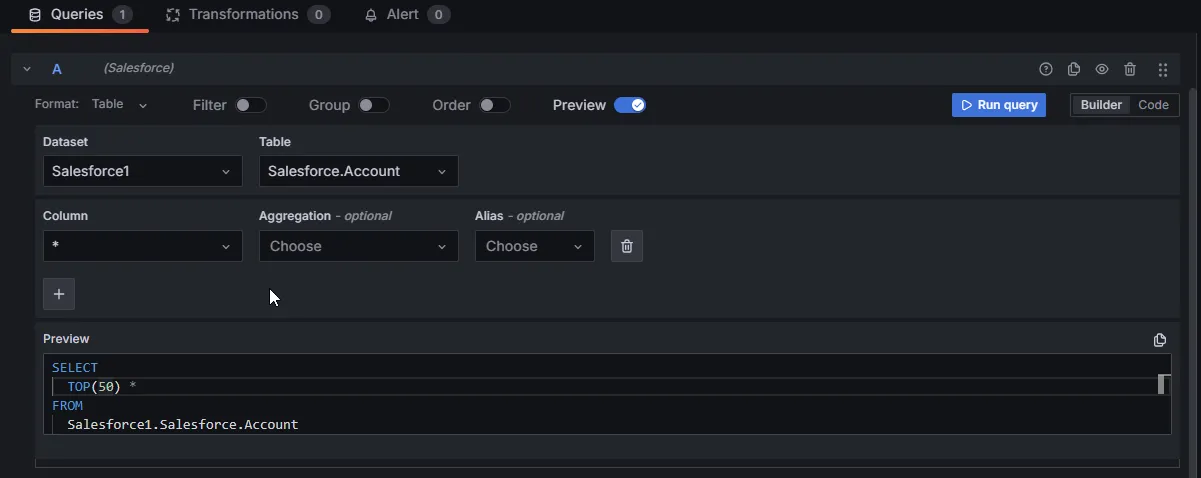Screen dimensions: 1201x478
Task: Open the Alert tab
Action: click(x=406, y=15)
